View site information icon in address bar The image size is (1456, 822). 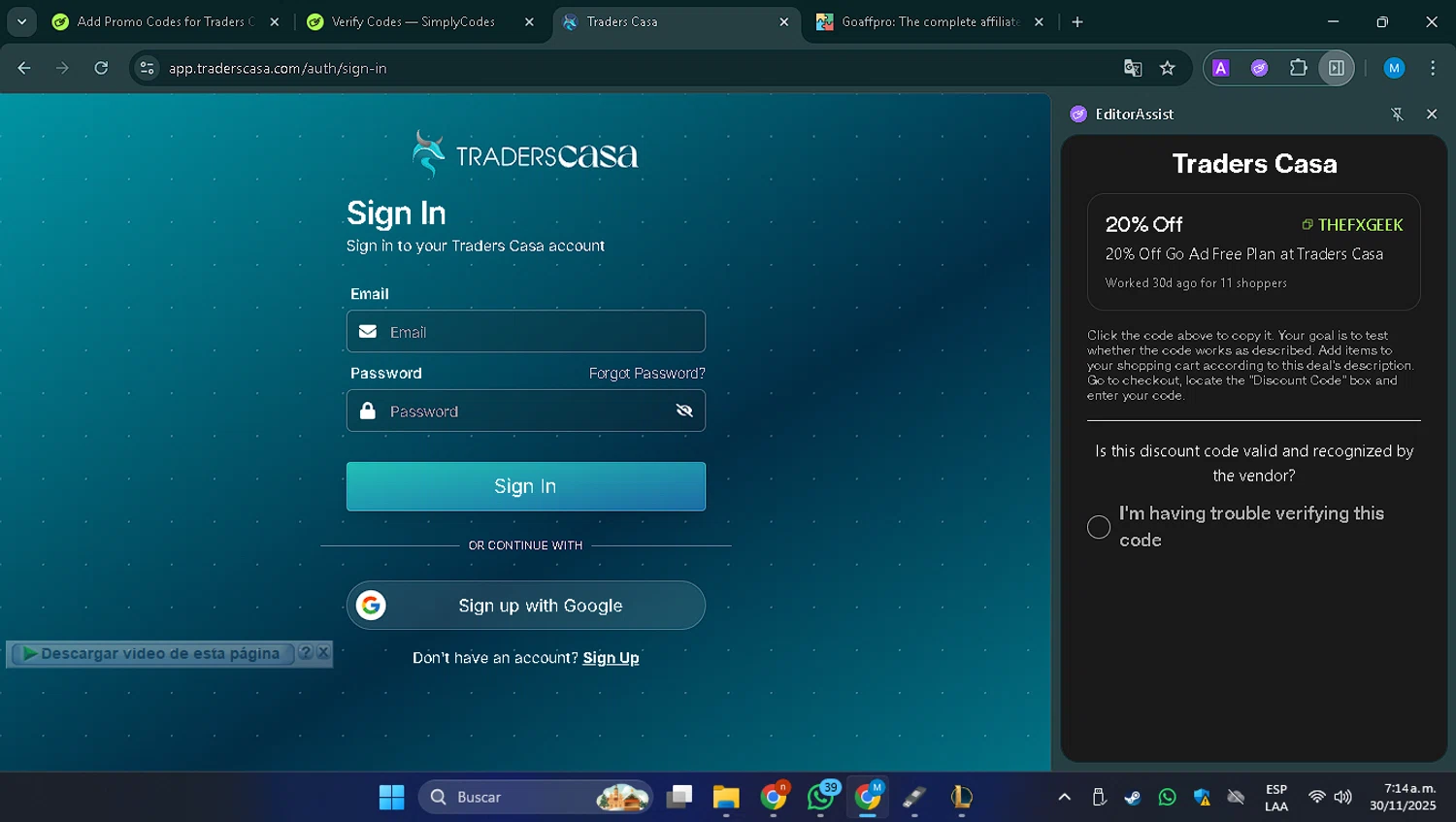click(x=148, y=68)
